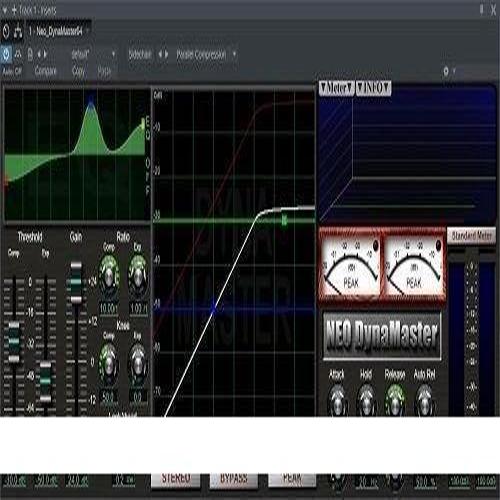Toggle the STEREO mode button

[x=176, y=479]
